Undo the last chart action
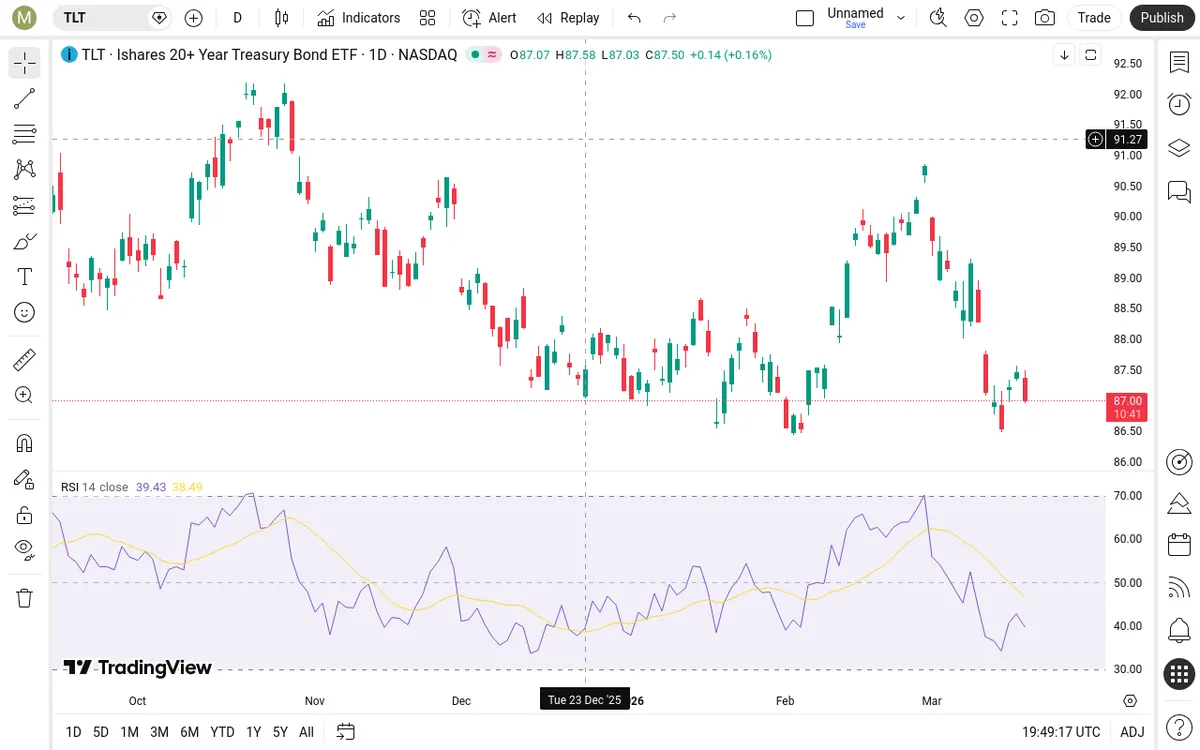 [x=634, y=17]
